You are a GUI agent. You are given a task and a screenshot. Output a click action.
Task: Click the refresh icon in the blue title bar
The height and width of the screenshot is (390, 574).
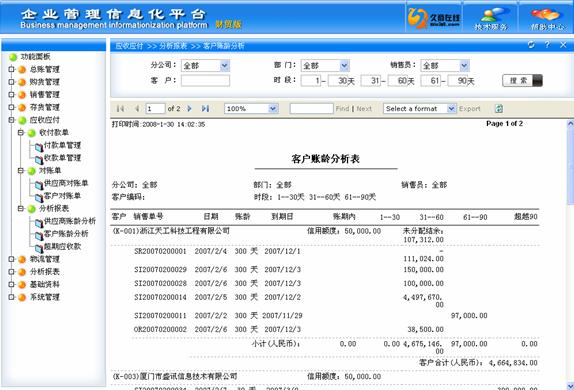(531, 45)
